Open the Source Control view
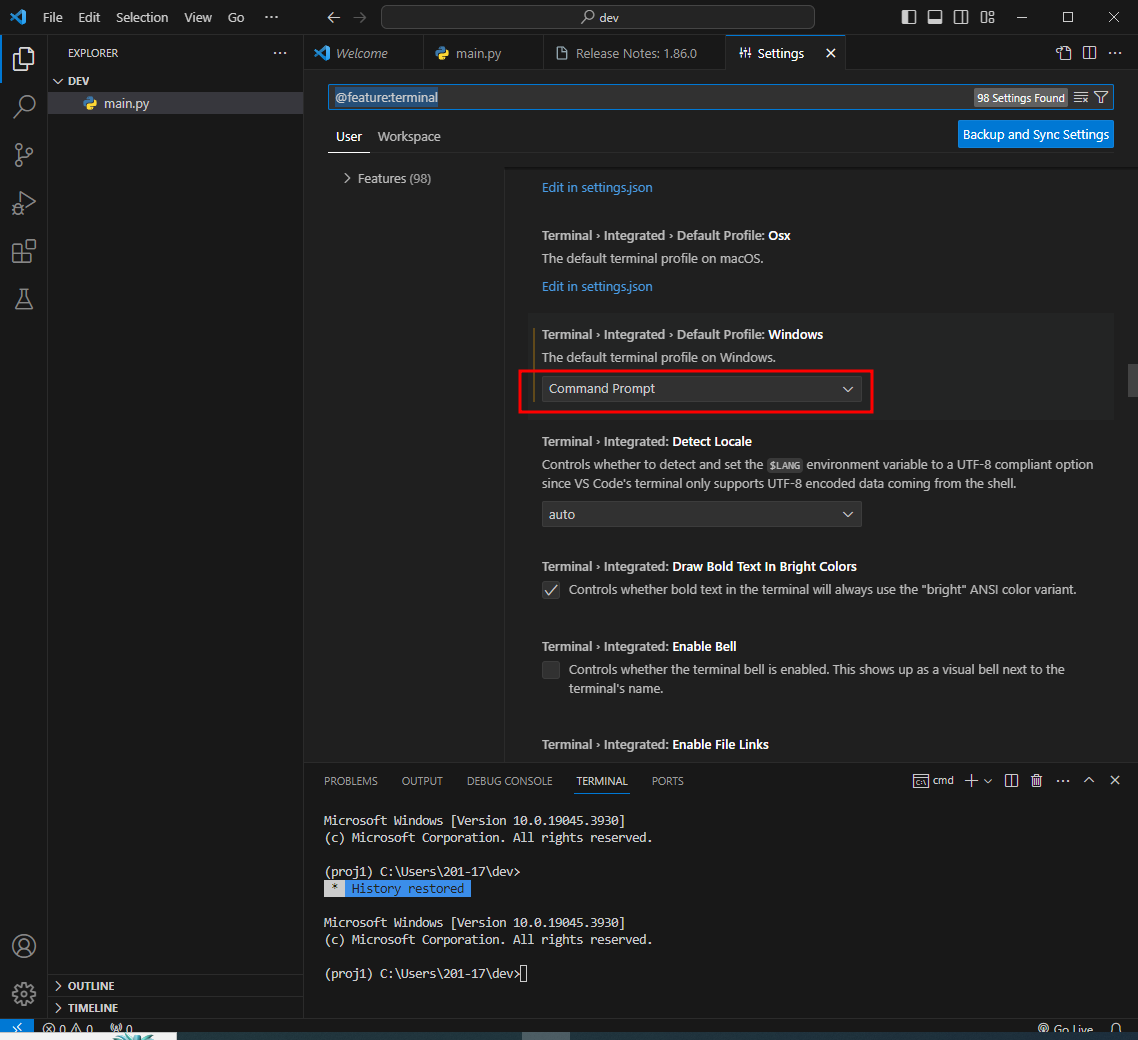 pyautogui.click(x=23, y=155)
